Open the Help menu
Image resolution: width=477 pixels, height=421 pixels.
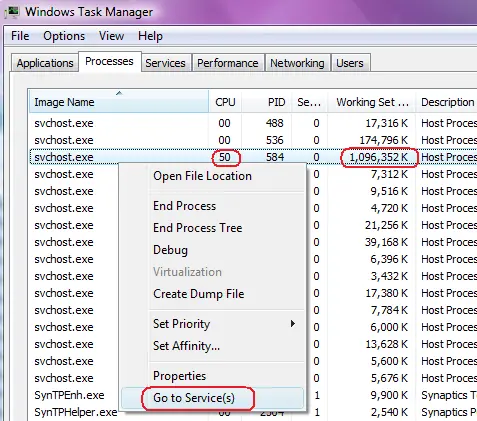[x=150, y=36]
